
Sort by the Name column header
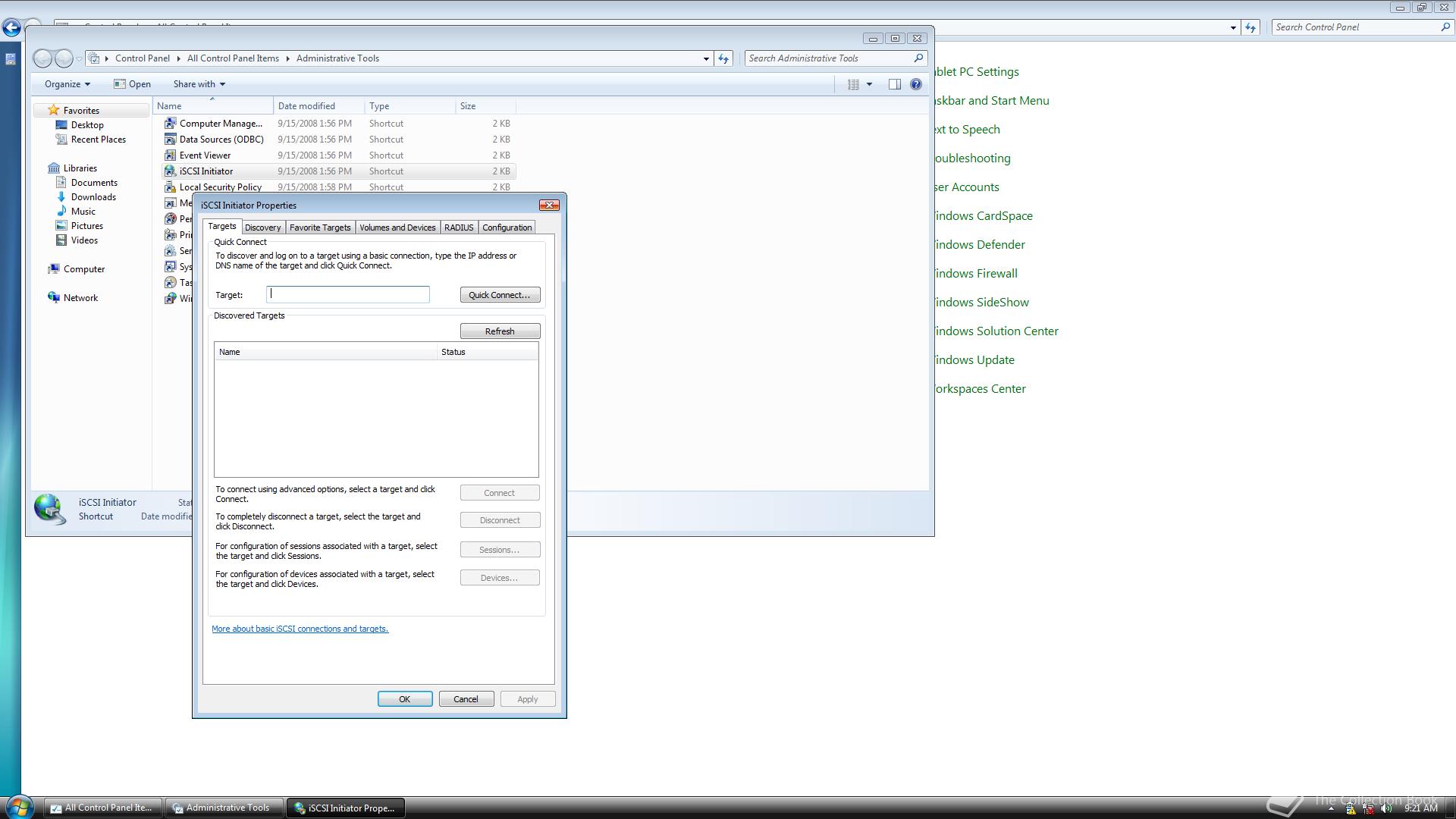coord(213,106)
